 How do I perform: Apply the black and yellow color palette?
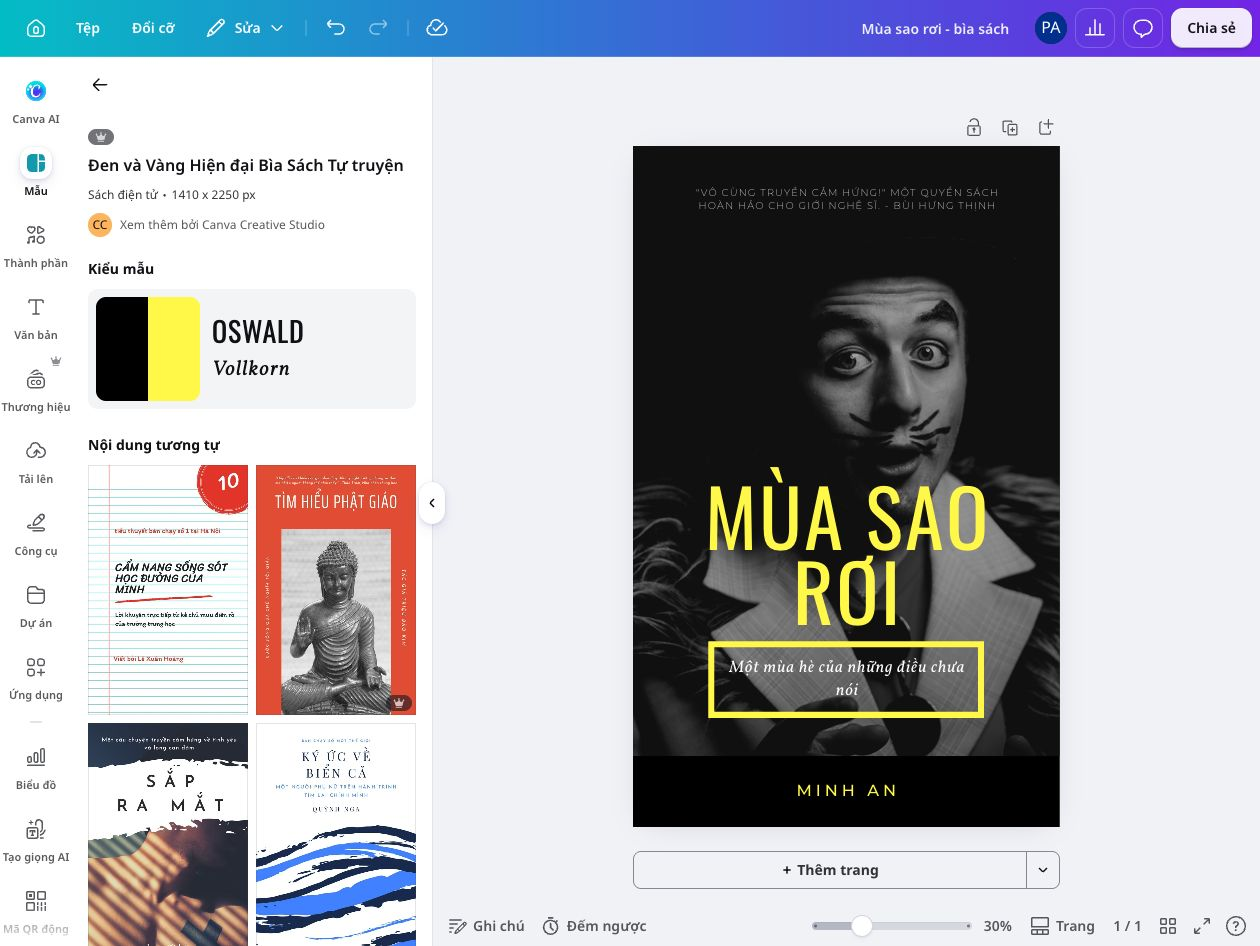point(148,349)
